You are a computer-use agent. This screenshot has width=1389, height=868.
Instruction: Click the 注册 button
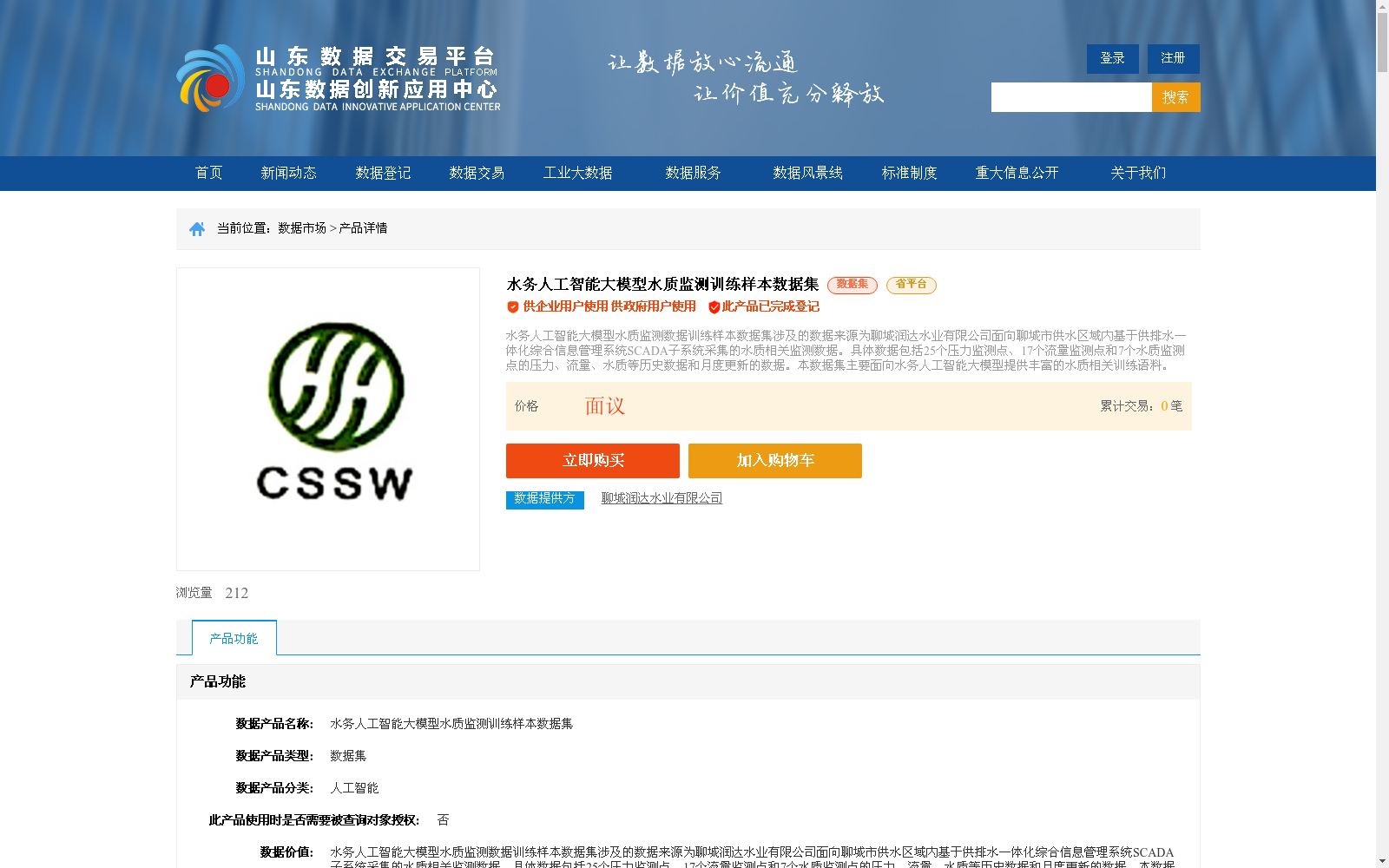1174,58
